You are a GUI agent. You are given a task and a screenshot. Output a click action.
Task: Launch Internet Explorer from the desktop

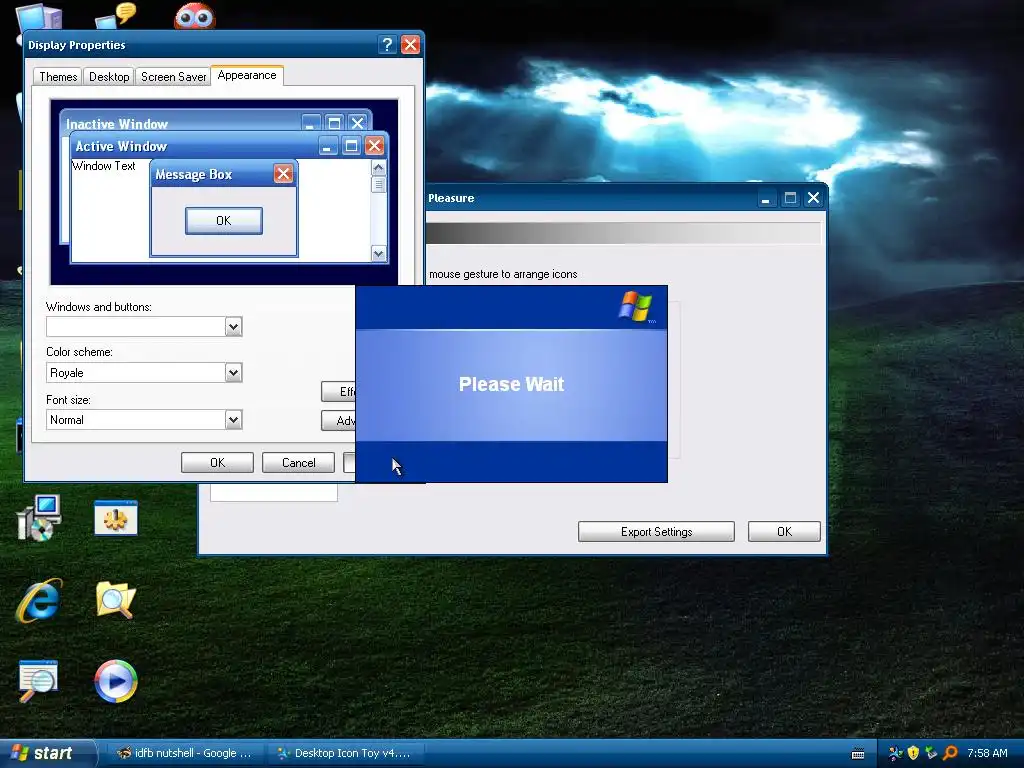(39, 600)
